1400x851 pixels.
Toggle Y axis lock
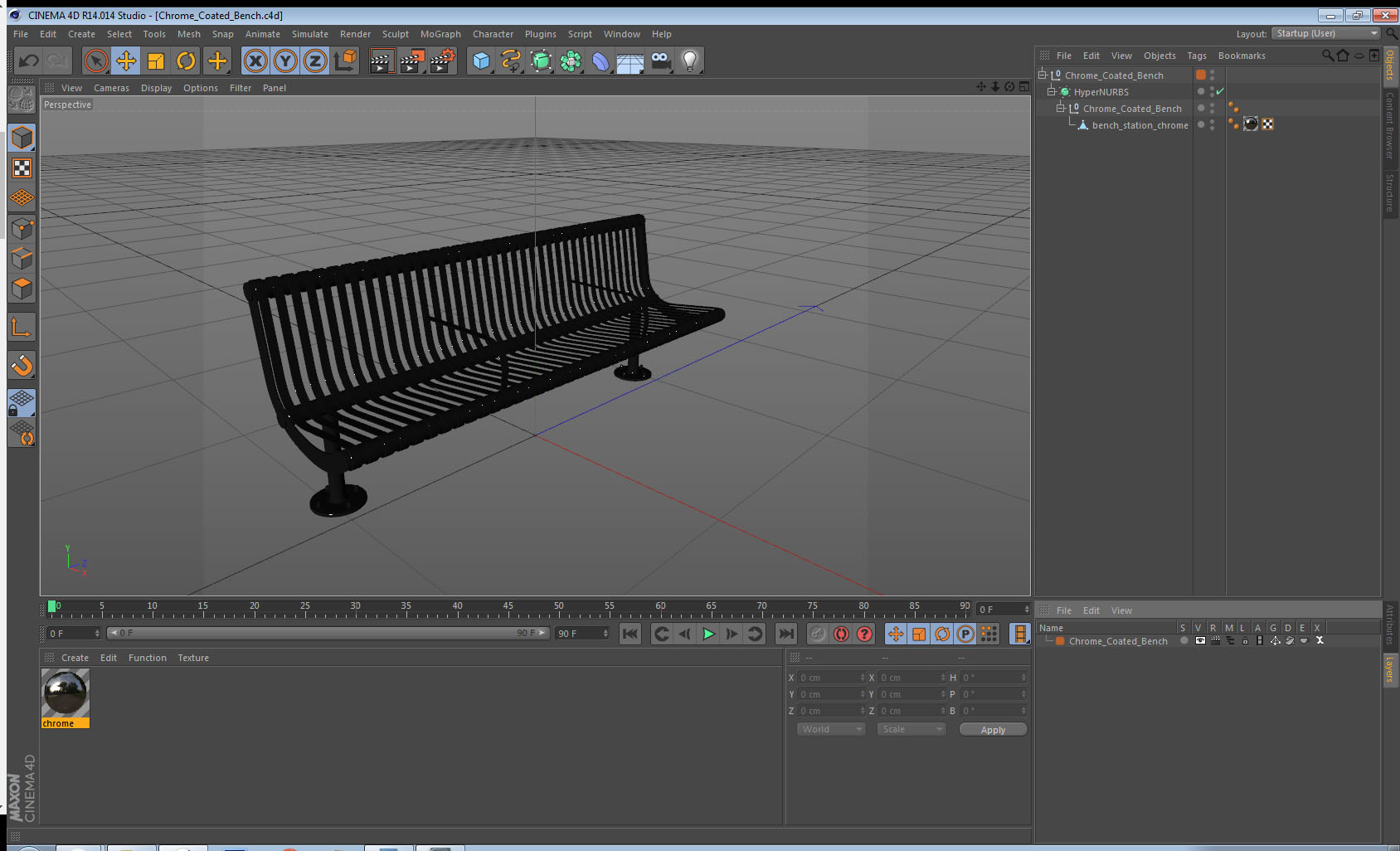click(285, 61)
